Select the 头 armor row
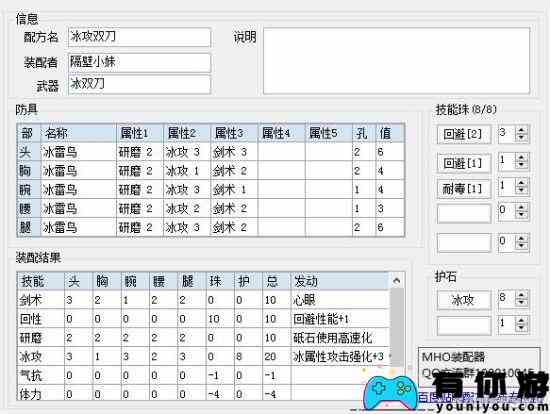 click(211, 152)
